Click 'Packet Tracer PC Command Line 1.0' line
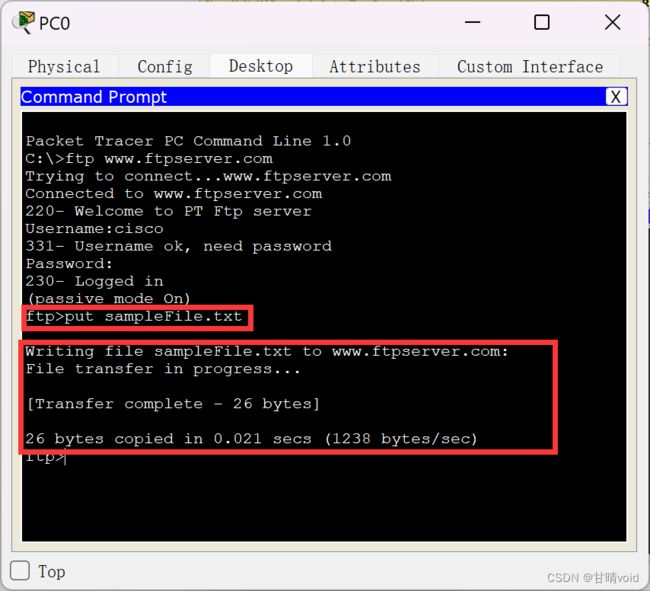Screen dimensions: 650x591 point(188,141)
